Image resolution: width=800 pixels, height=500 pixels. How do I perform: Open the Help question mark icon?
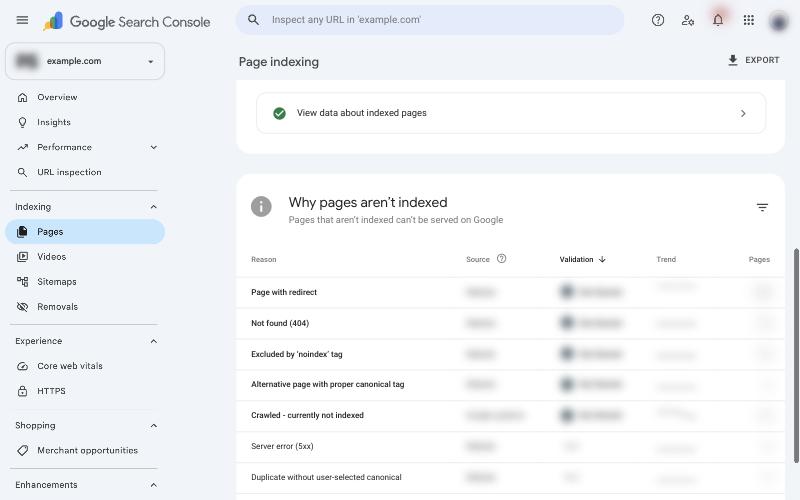(x=658, y=20)
